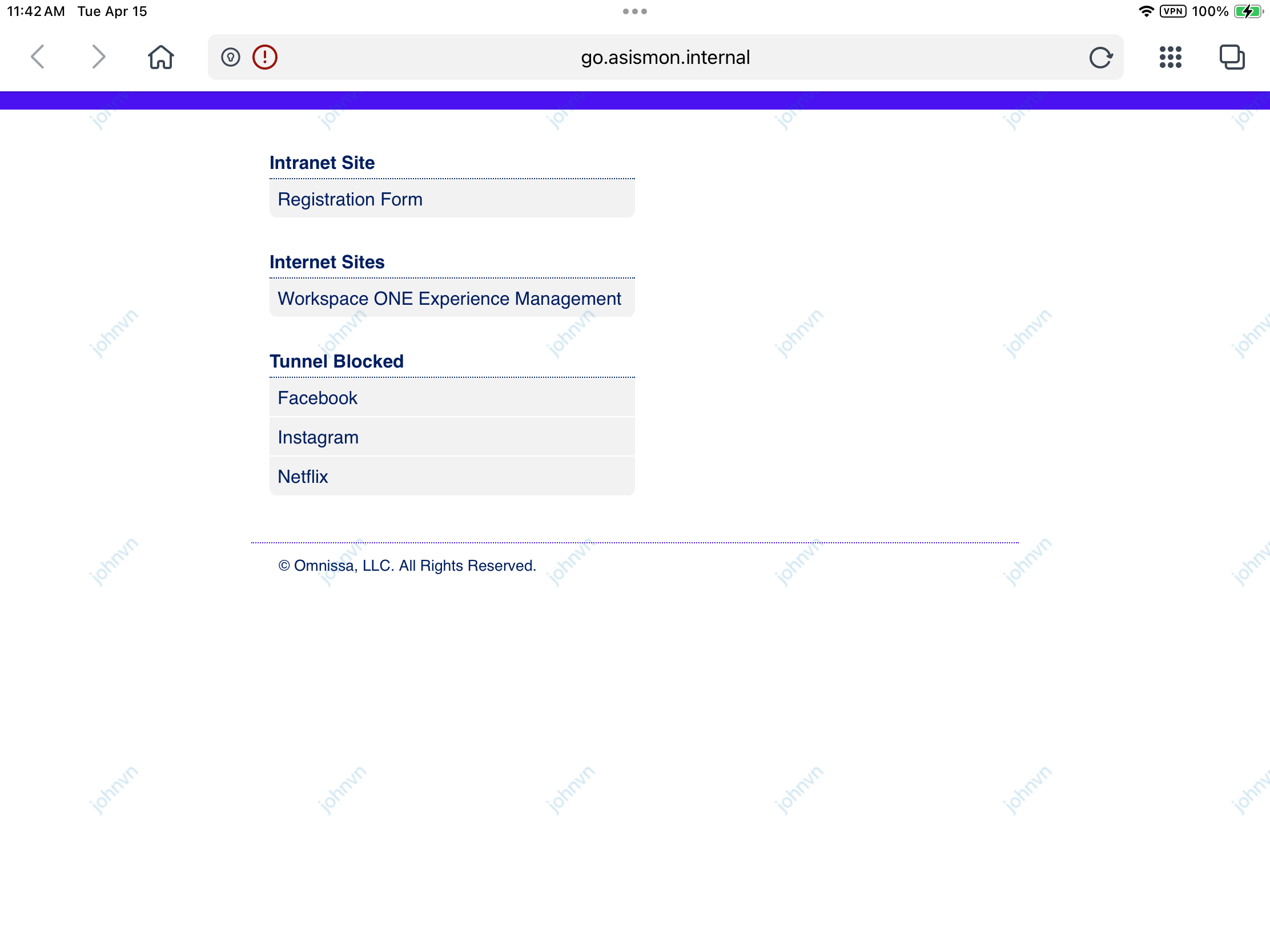Viewport: 1270px width, 952px height.
Task: Open the Netflix link
Action: (x=303, y=477)
